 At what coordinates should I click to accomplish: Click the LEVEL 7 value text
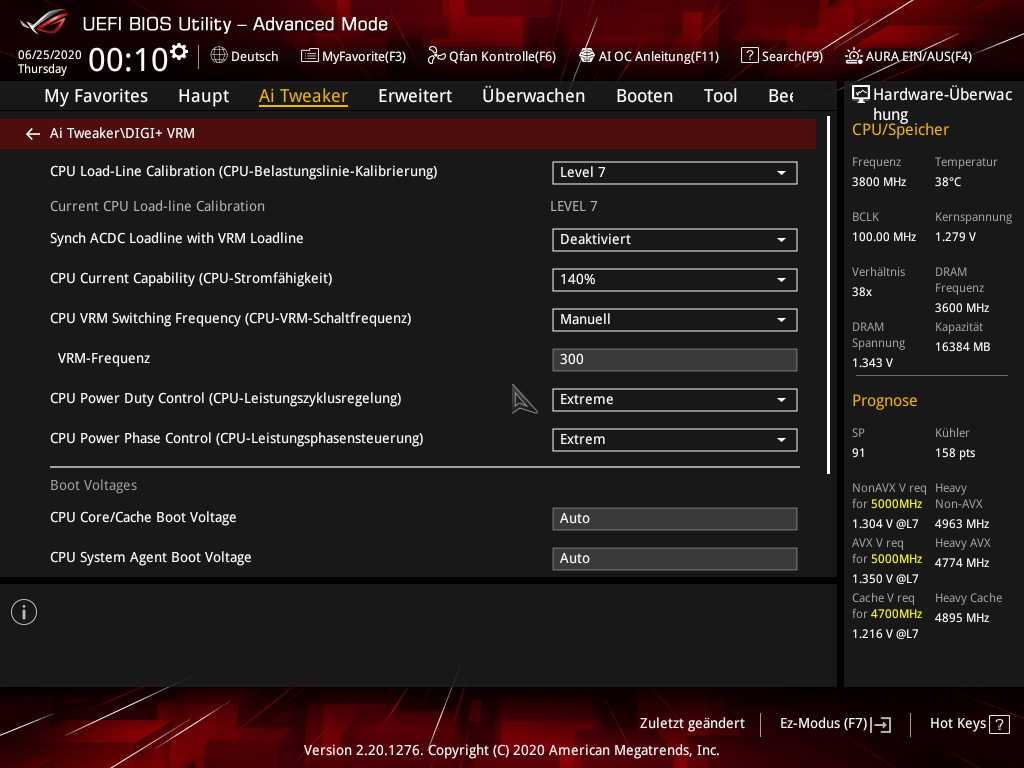click(573, 206)
